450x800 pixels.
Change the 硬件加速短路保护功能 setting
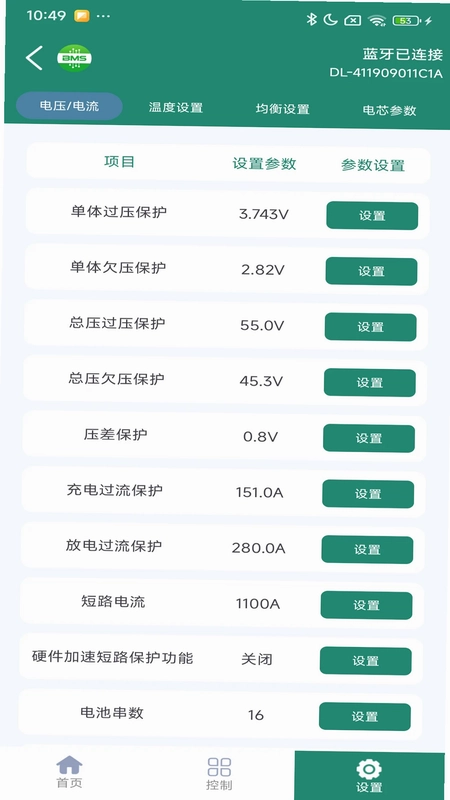coord(365,661)
